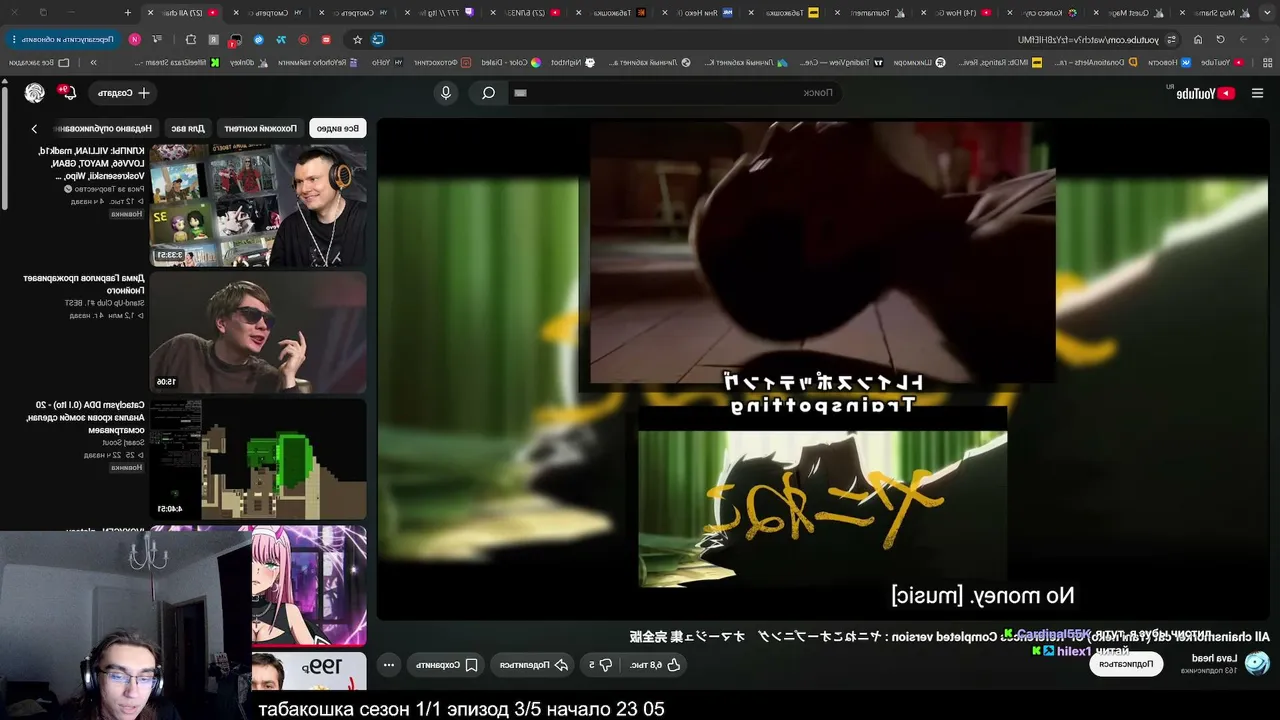Go forward using the browser forward arrow
1280x720 pixels.
[x=1243, y=39]
